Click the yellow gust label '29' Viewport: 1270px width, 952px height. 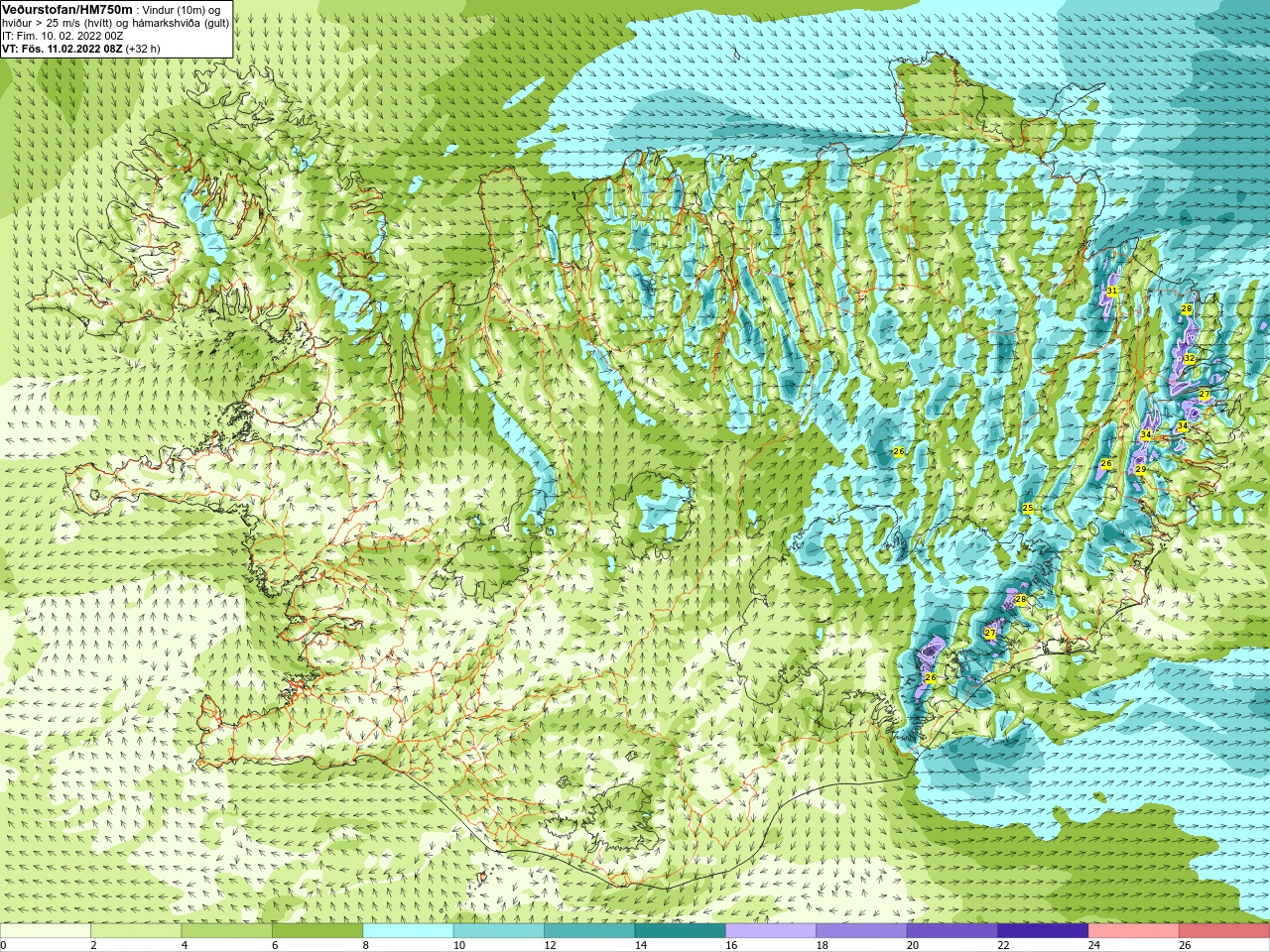point(1141,470)
